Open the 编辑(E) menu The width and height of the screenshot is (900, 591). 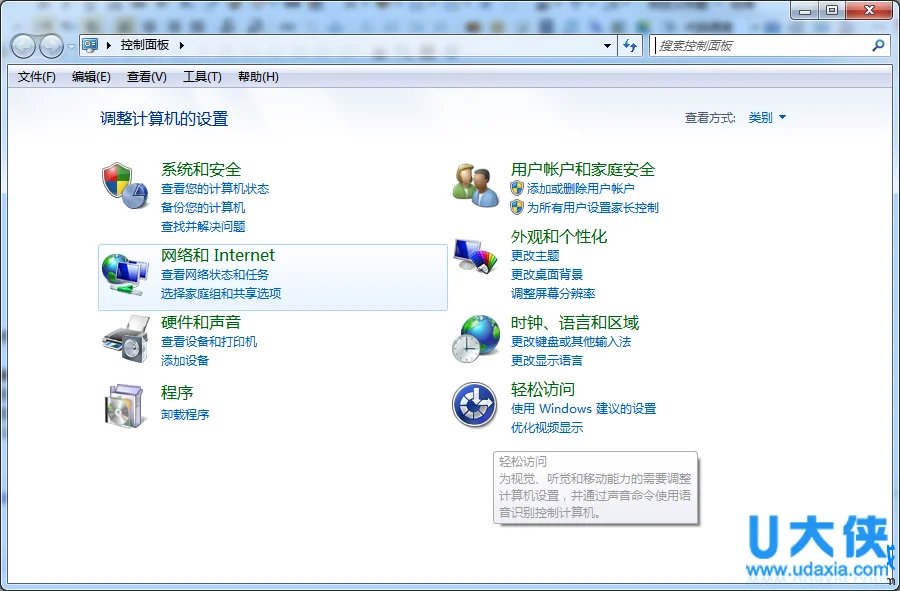click(91, 77)
